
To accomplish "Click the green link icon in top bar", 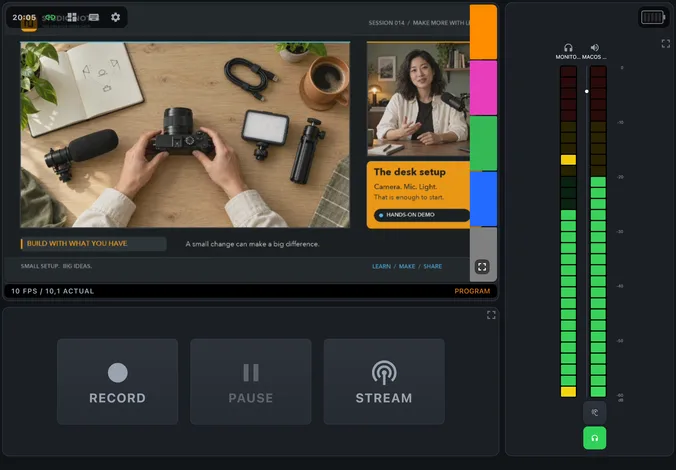I will [50, 17].
